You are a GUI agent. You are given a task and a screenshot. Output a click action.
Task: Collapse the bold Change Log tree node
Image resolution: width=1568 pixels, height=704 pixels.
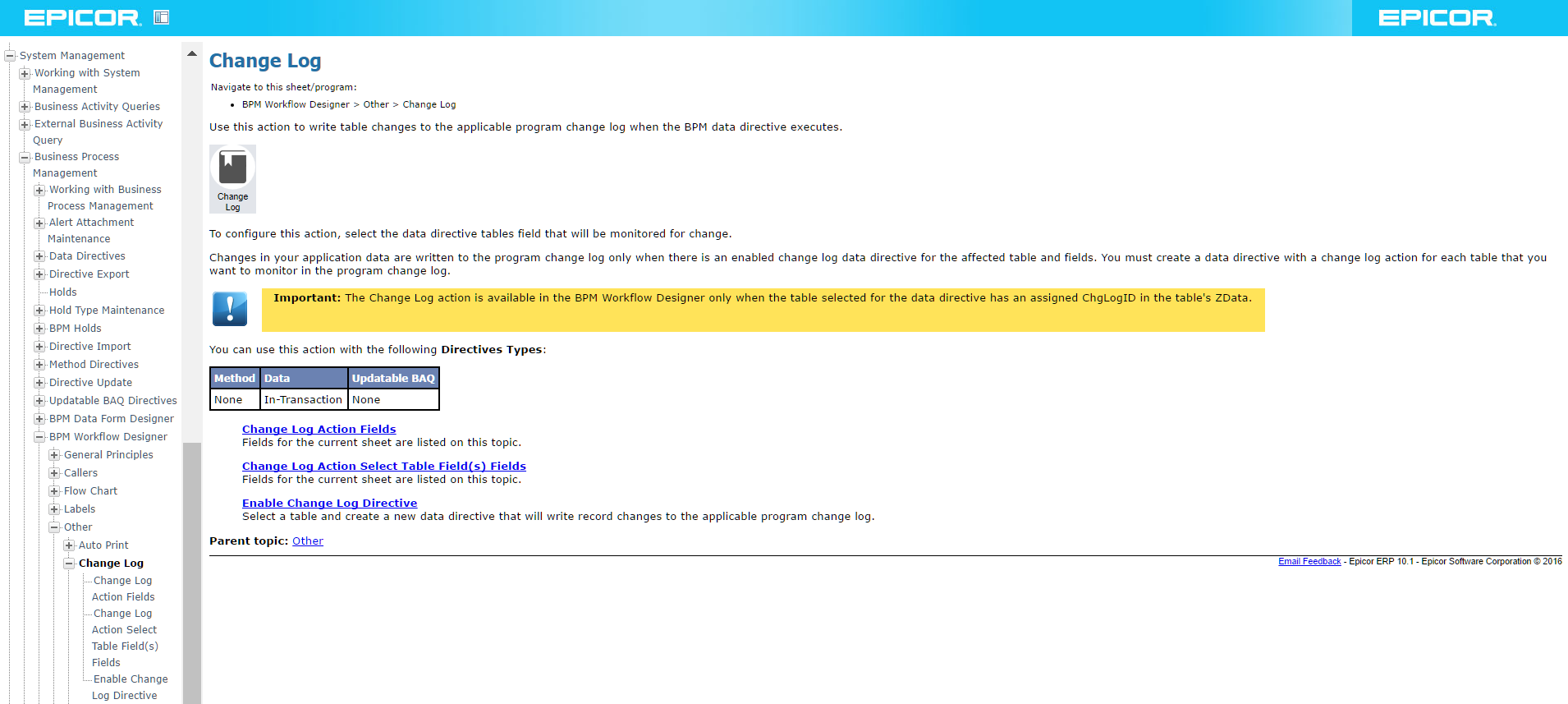(x=70, y=564)
